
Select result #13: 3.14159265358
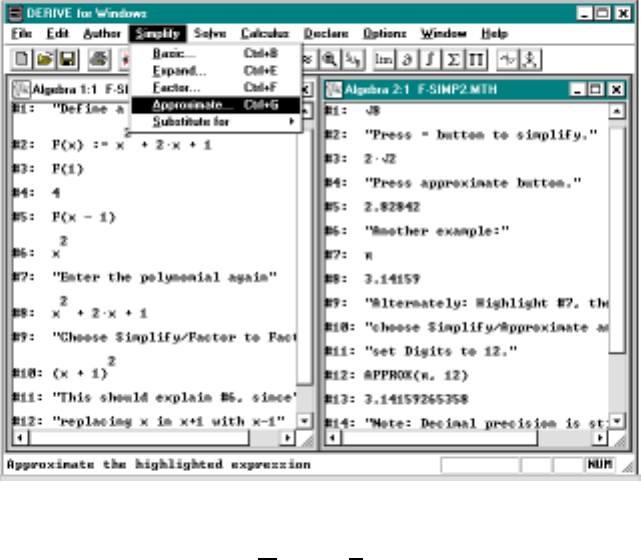pos(416,399)
